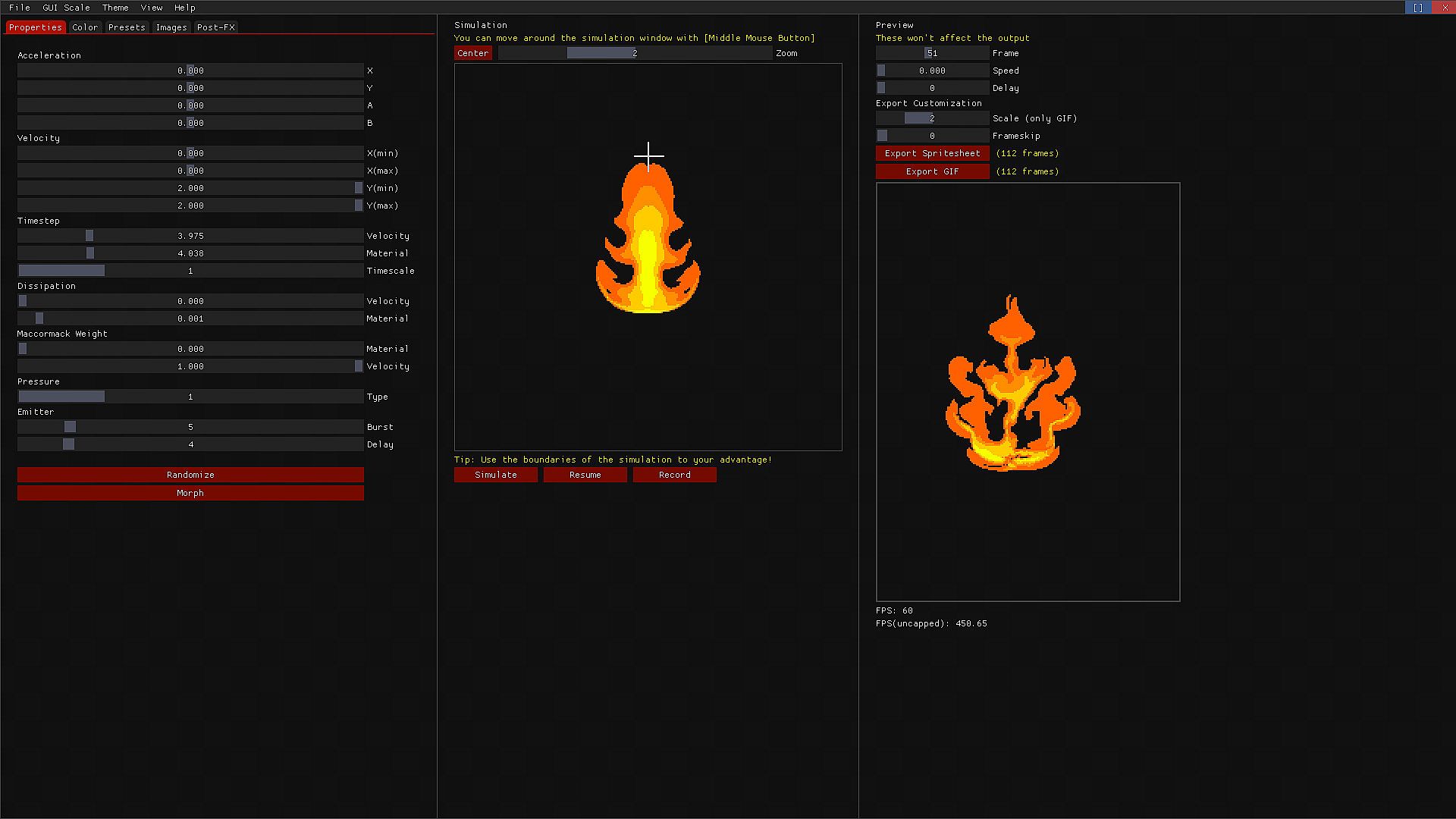Click the Record button
Image resolution: width=1456 pixels, height=819 pixels.
tap(674, 475)
